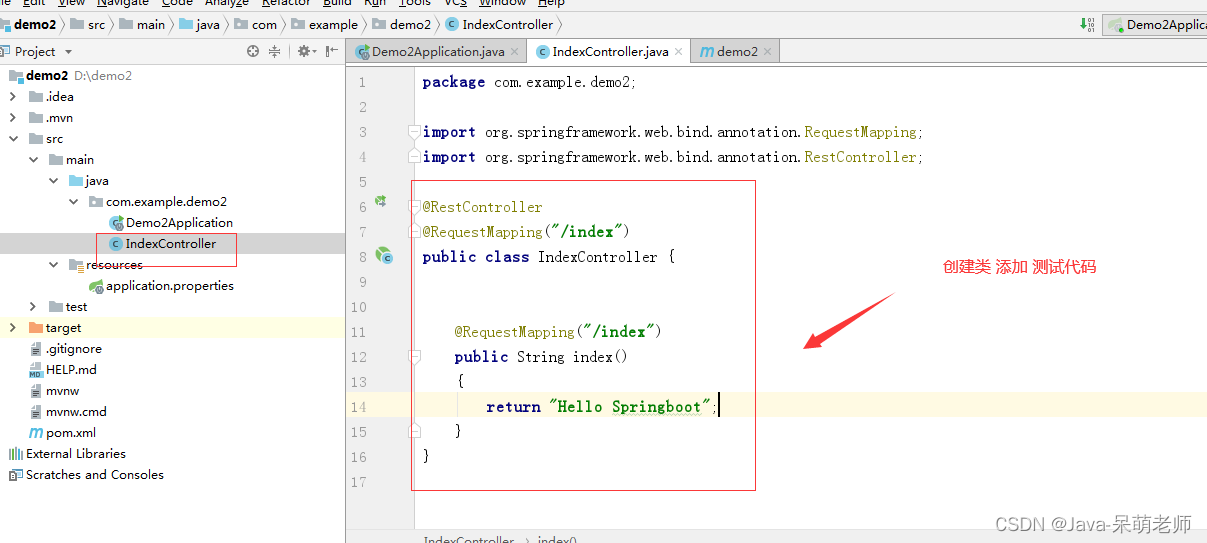Screen dimensions: 1207x543
Task: Collapse the src folder
Action: pyautogui.click(x=12, y=139)
